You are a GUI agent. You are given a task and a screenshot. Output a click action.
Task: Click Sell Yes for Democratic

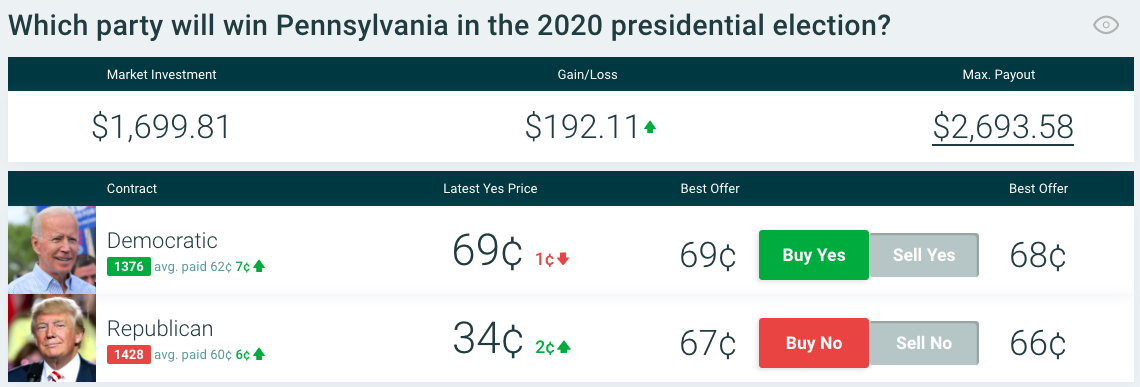click(923, 255)
